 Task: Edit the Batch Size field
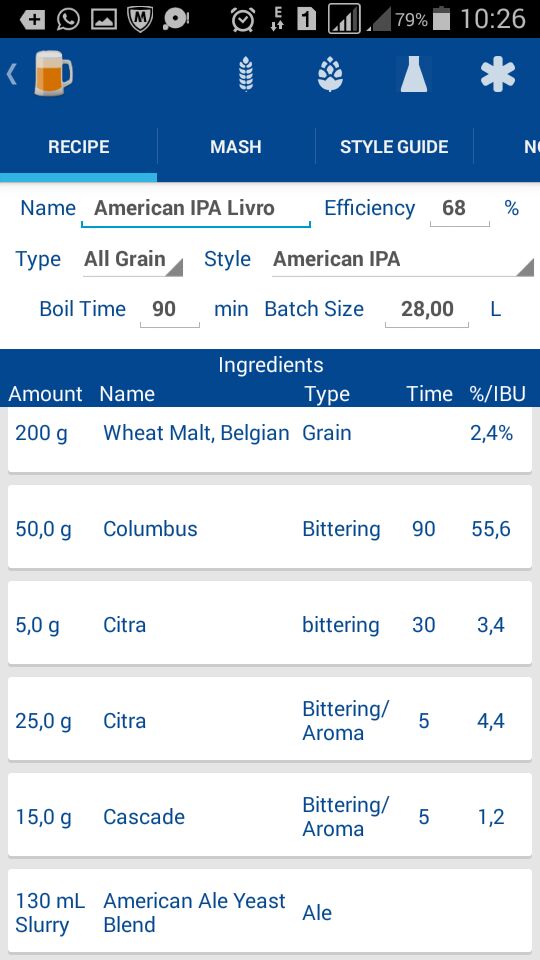tap(427, 309)
